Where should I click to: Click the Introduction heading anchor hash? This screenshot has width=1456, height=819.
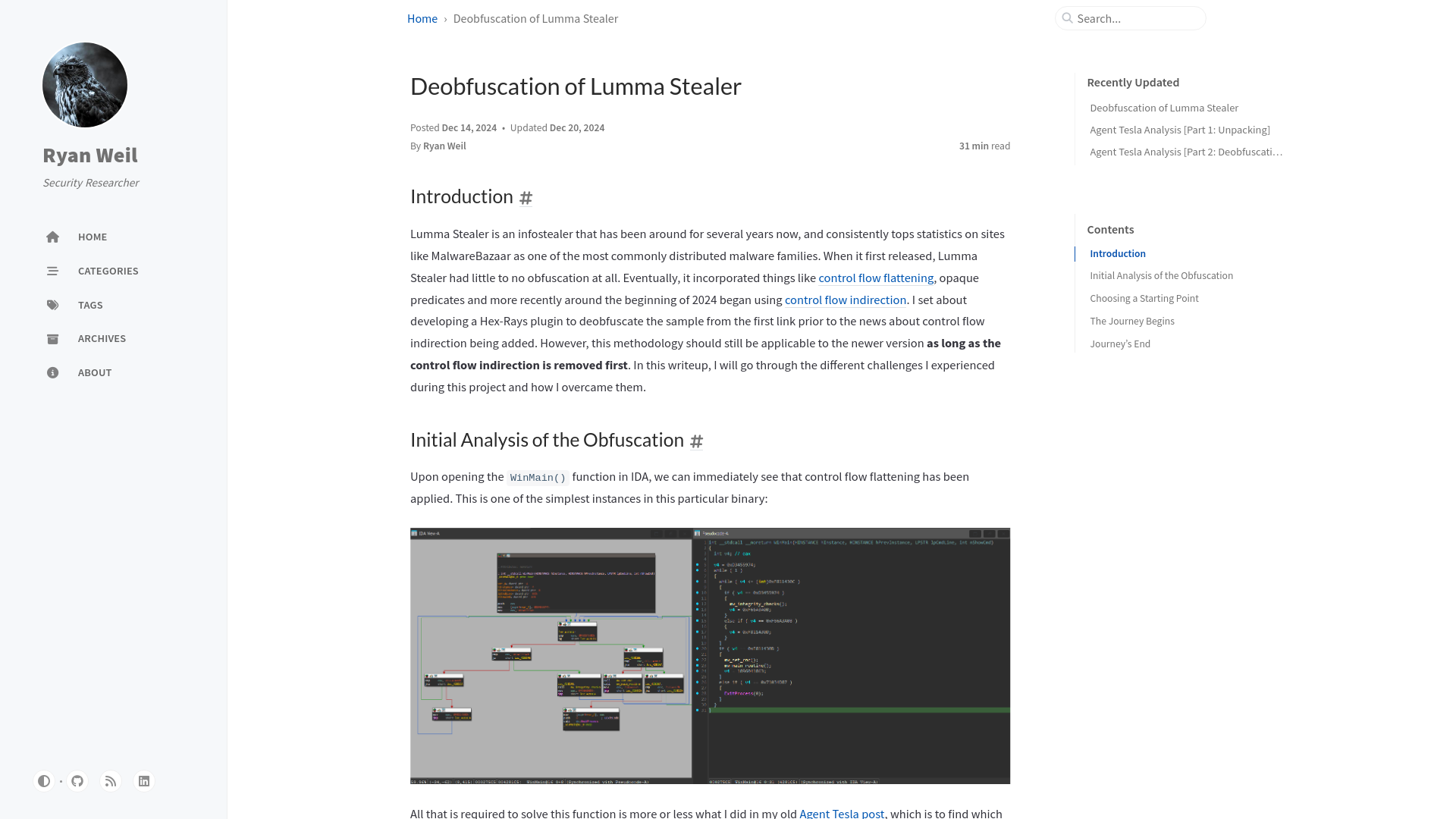click(x=526, y=198)
